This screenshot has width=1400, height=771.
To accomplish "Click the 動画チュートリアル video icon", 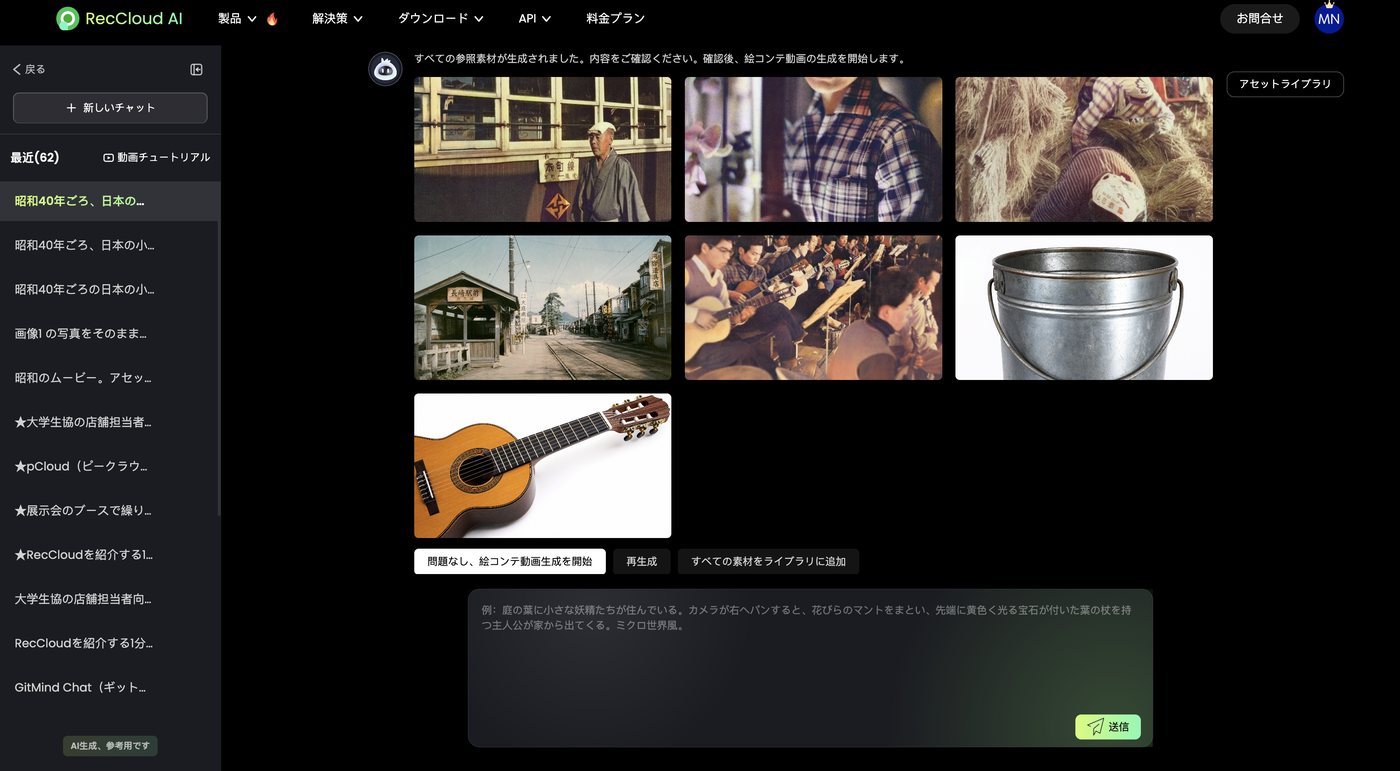I will tap(109, 157).
